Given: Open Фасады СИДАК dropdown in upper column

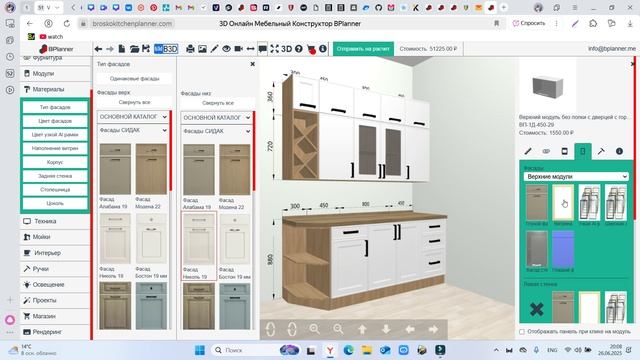Looking at the screenshot, I should [x=133, y=130].
